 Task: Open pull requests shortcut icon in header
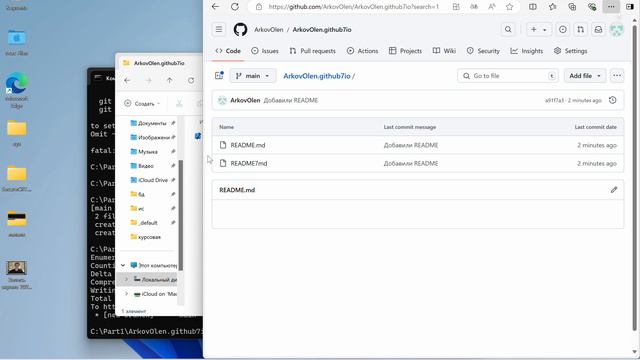[x=580, y=29]
